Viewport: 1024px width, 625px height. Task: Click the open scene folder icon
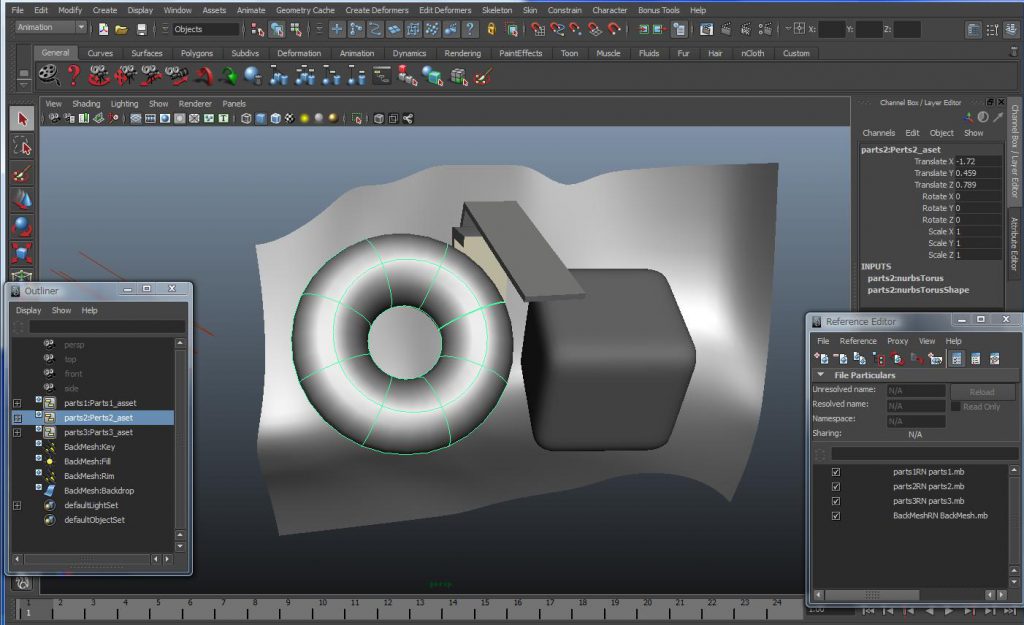pos(121,29)
